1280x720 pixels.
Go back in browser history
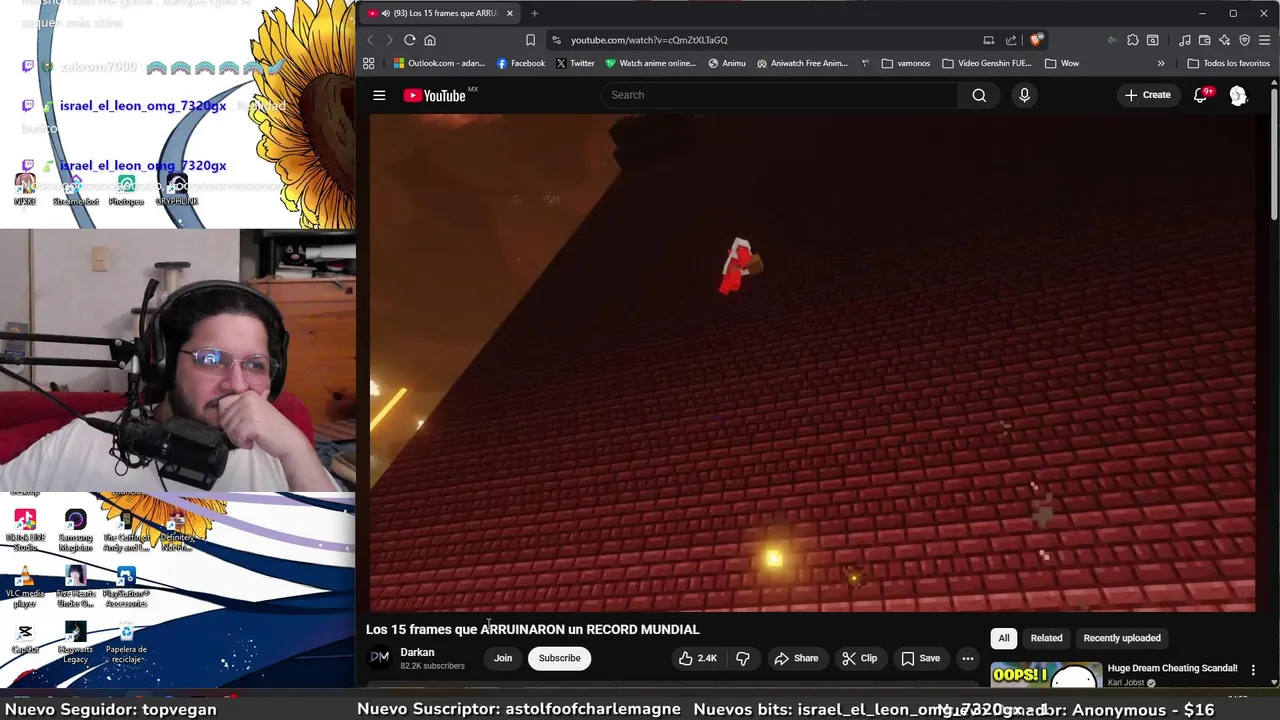tap(369, 40)
